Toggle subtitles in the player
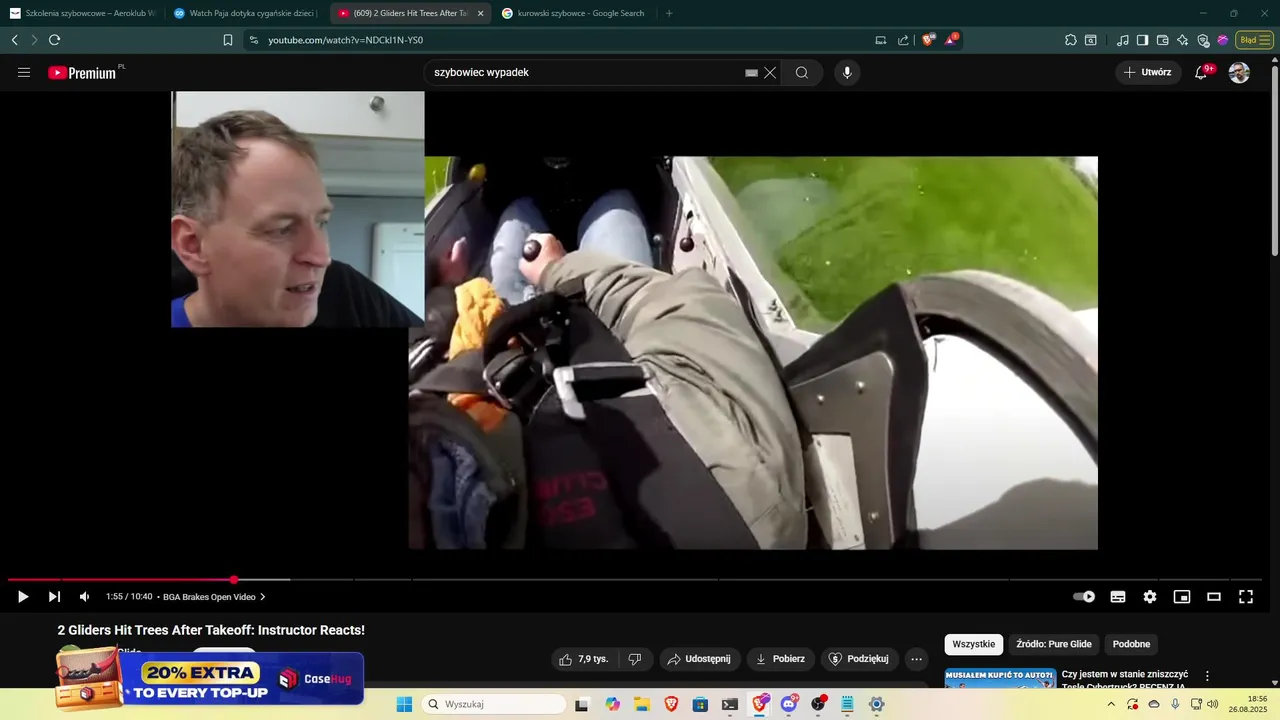Image resolution: width=1280 pixels, height=720 pixels. point(1118,597)
